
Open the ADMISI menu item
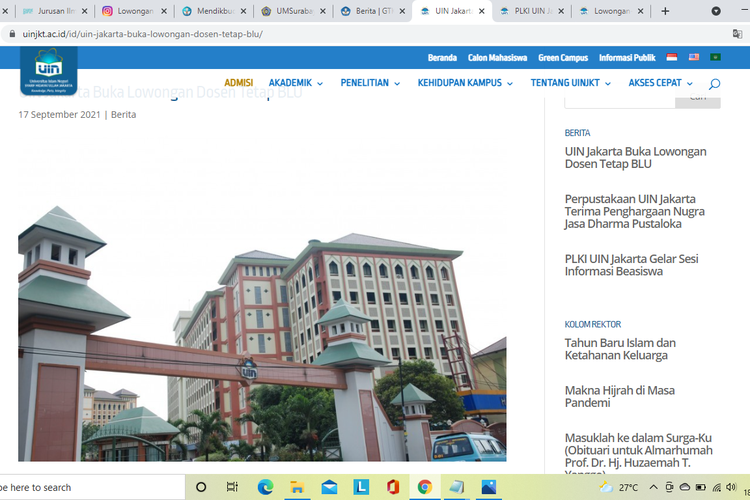tap(238, 83)
